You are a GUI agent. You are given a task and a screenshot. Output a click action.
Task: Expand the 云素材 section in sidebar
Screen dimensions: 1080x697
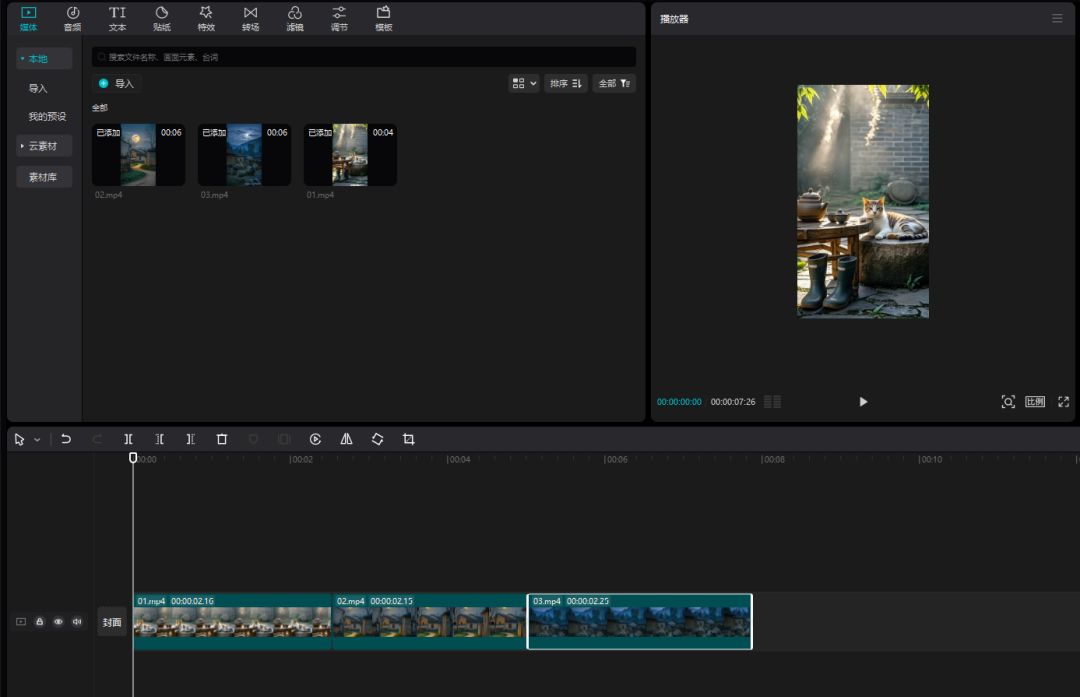coord(44,146)
